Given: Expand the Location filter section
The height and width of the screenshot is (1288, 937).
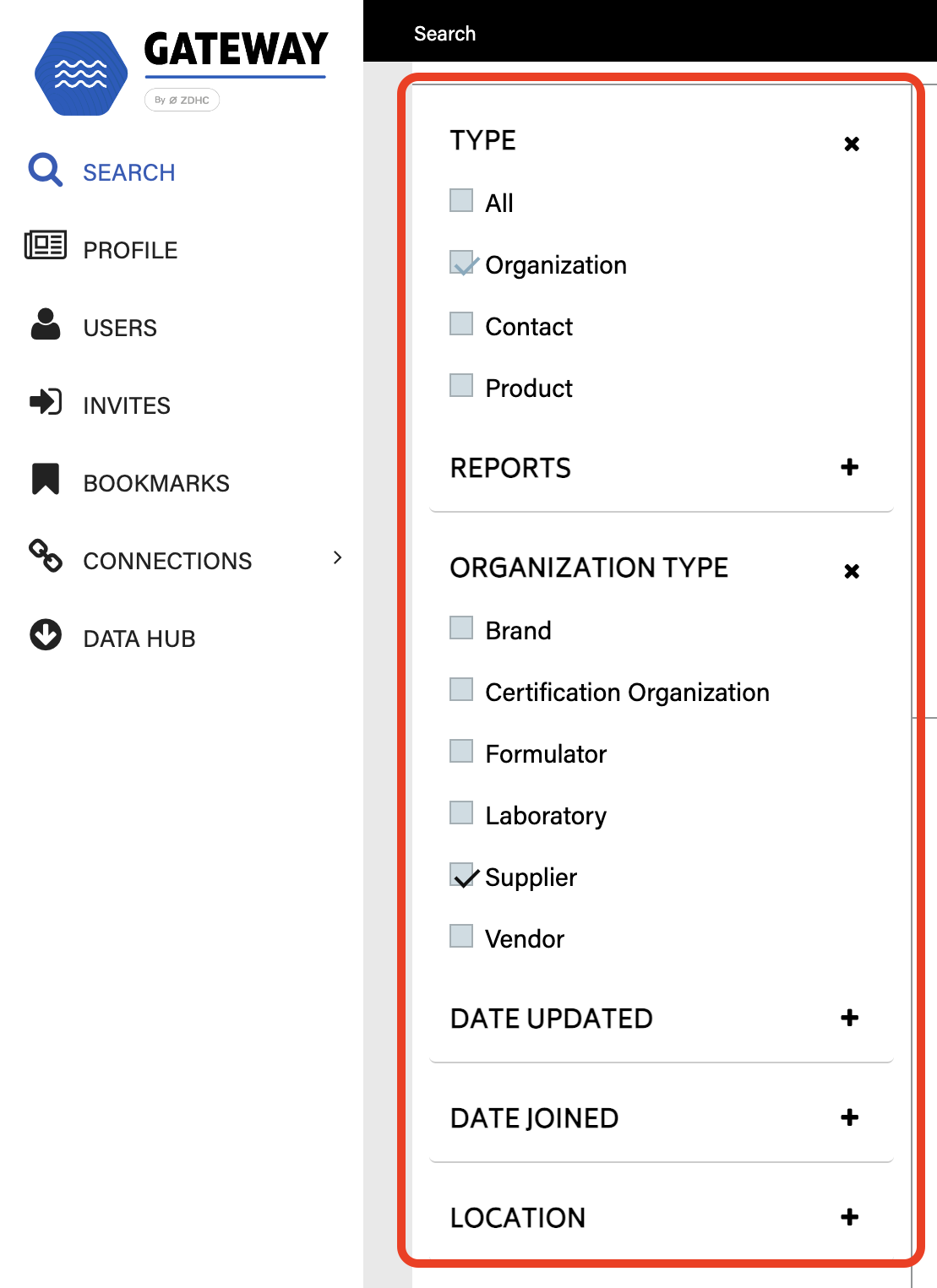Looking at the screenshot, I should [x=850, y=1217].
